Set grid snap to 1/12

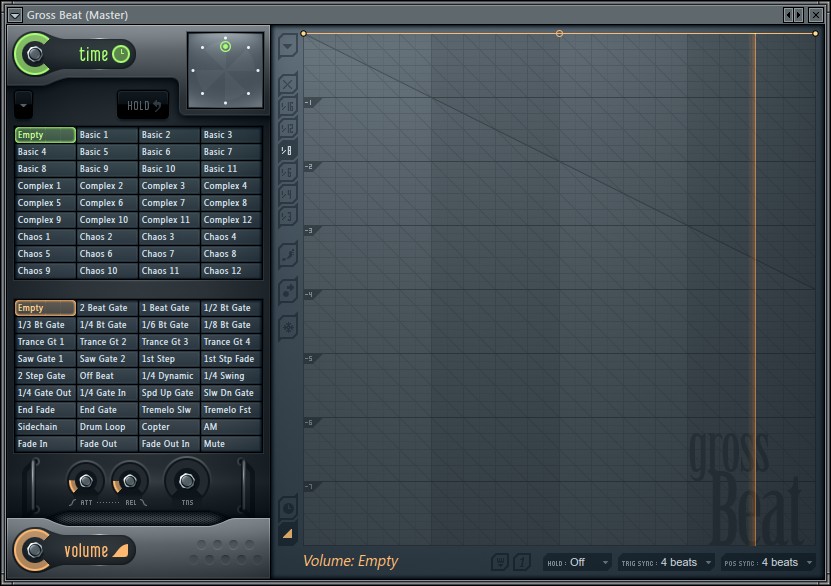click(x=287, y=128)
